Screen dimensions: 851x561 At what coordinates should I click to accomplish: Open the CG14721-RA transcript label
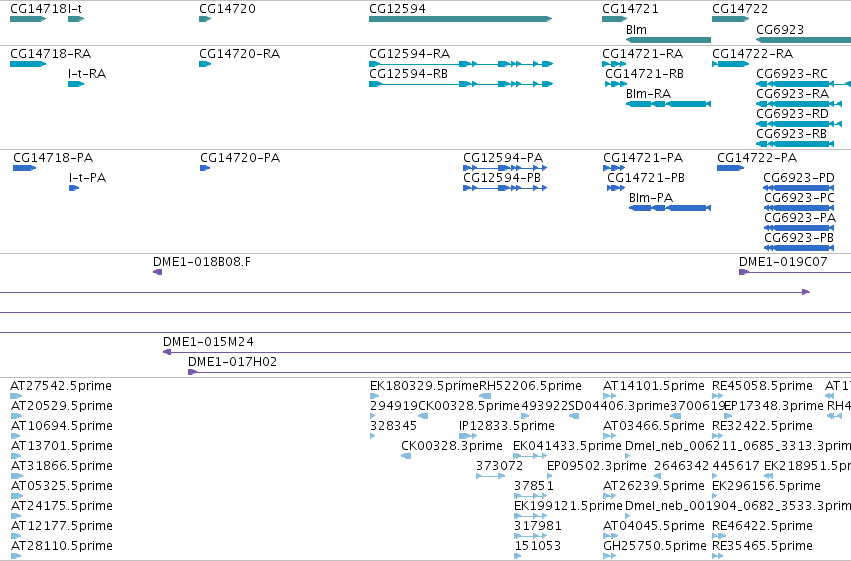[643, 54]
